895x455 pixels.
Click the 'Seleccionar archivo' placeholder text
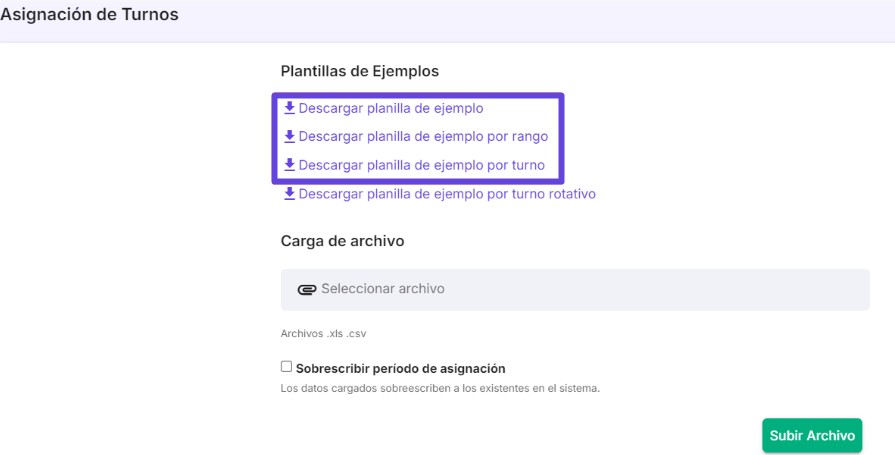coord(382,289)
